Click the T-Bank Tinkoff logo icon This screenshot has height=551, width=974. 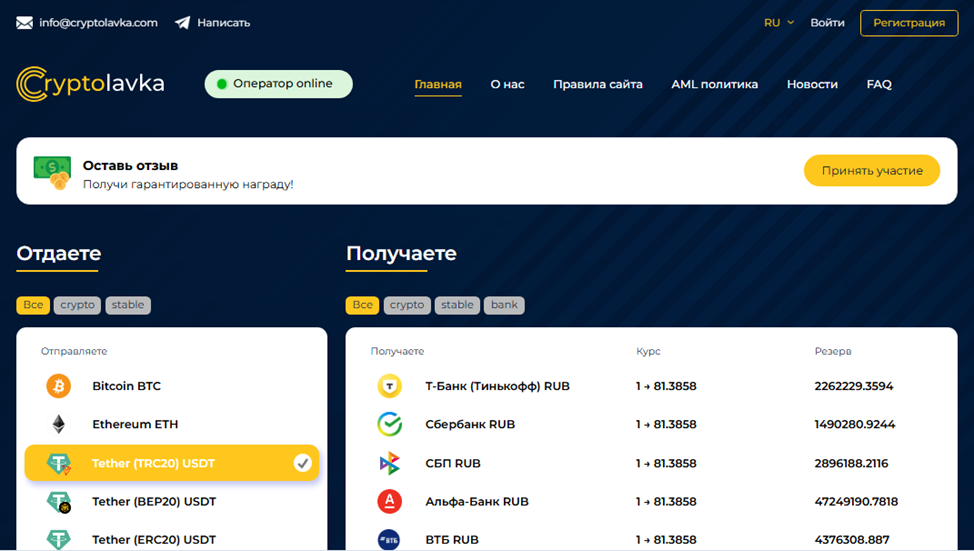click(389, 386)
